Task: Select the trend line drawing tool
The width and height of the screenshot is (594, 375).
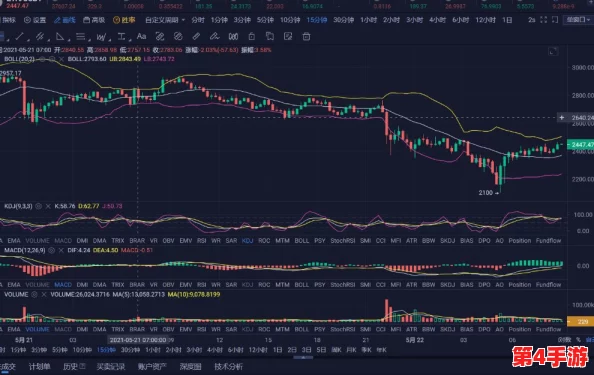Action: pos(19,36)
